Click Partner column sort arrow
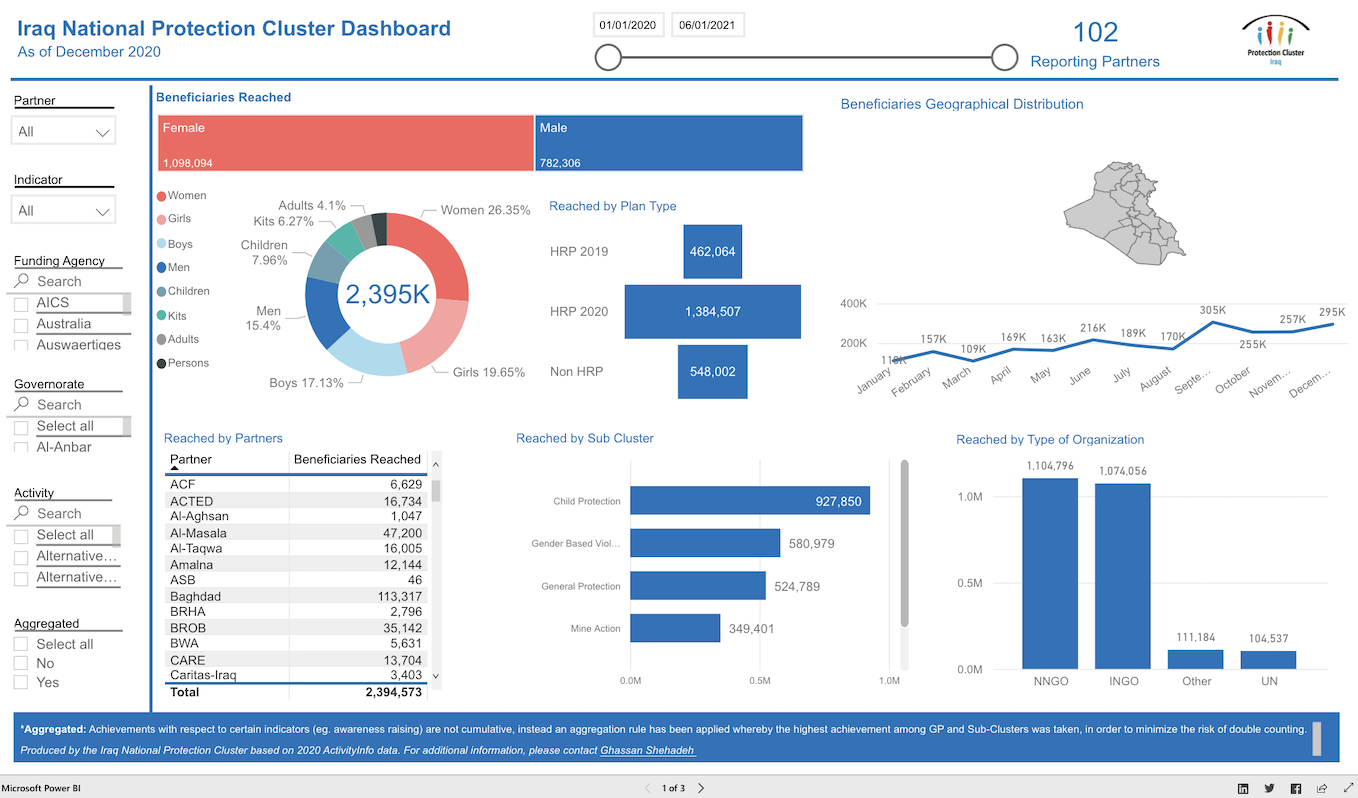This screenshot has height=798, width=1358. click(x=176, y=469)
